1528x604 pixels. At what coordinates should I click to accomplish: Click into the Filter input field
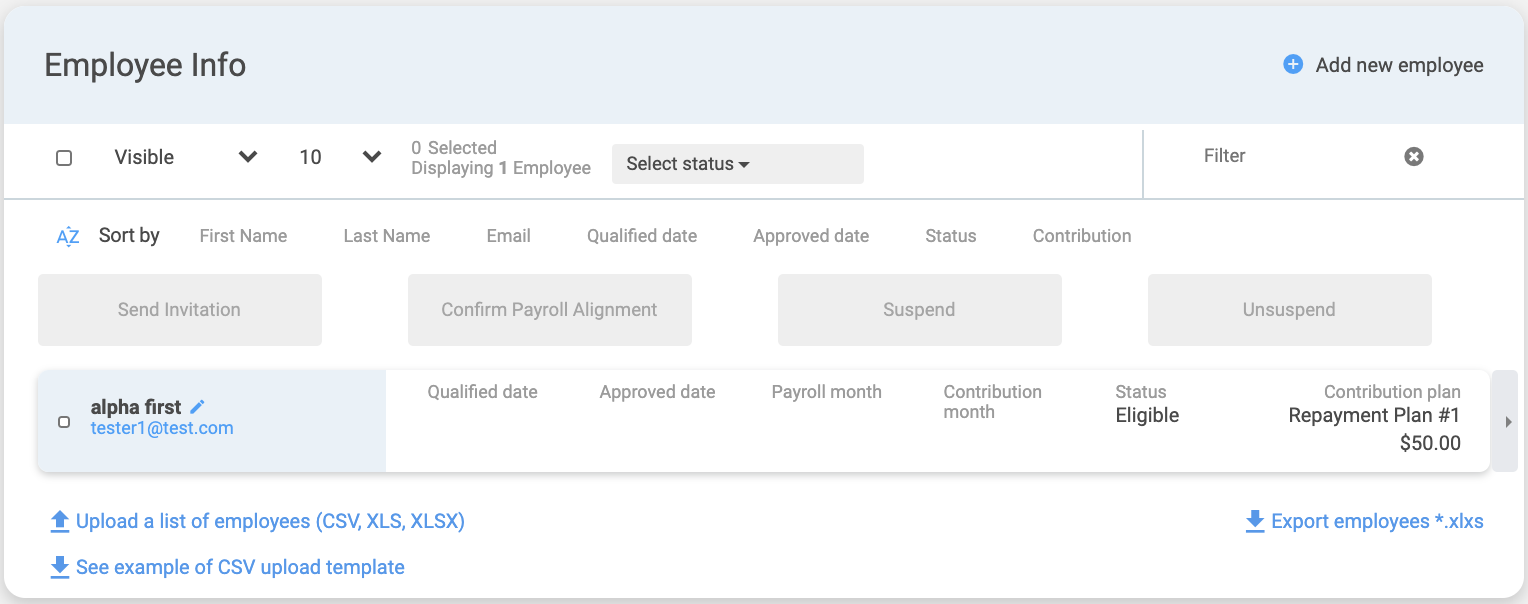[x=1290, y=156]
